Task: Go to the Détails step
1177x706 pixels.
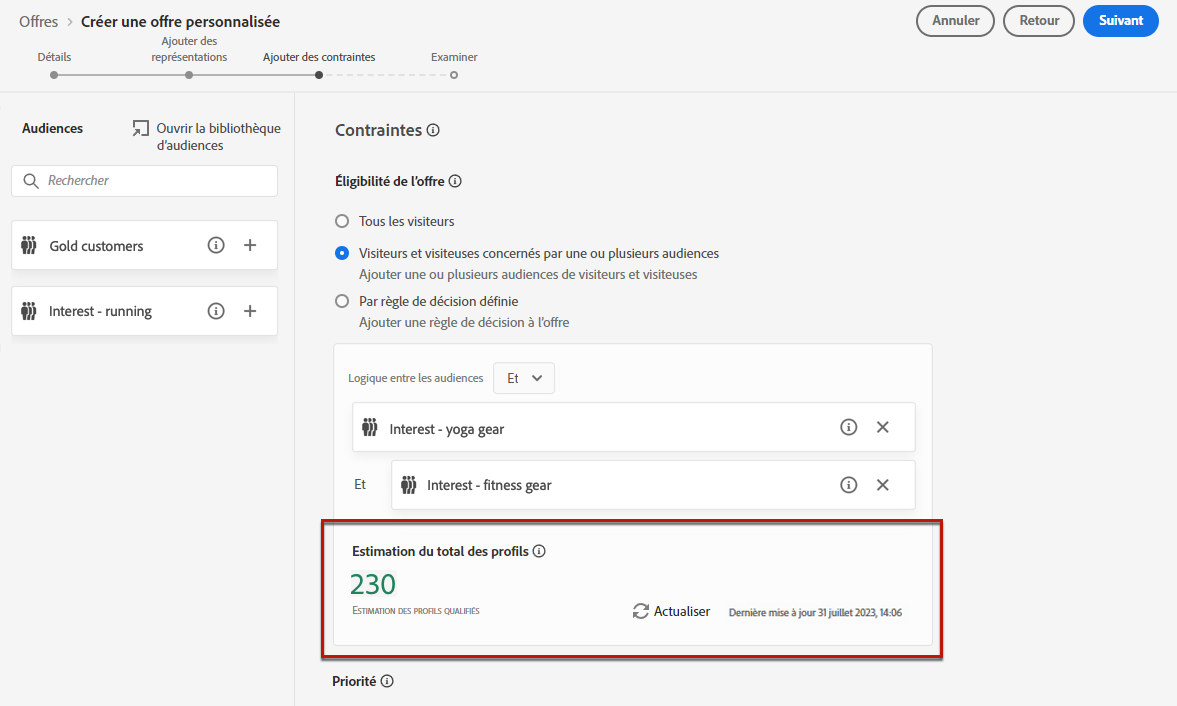Action: 54,74
